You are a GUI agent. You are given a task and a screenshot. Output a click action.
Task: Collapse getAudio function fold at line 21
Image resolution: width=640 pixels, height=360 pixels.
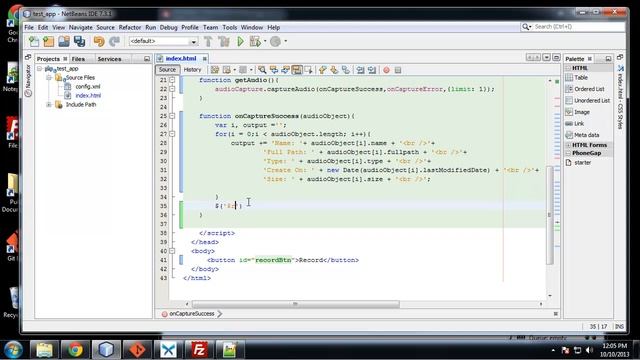pyautogui.click(x=172, y=80)
